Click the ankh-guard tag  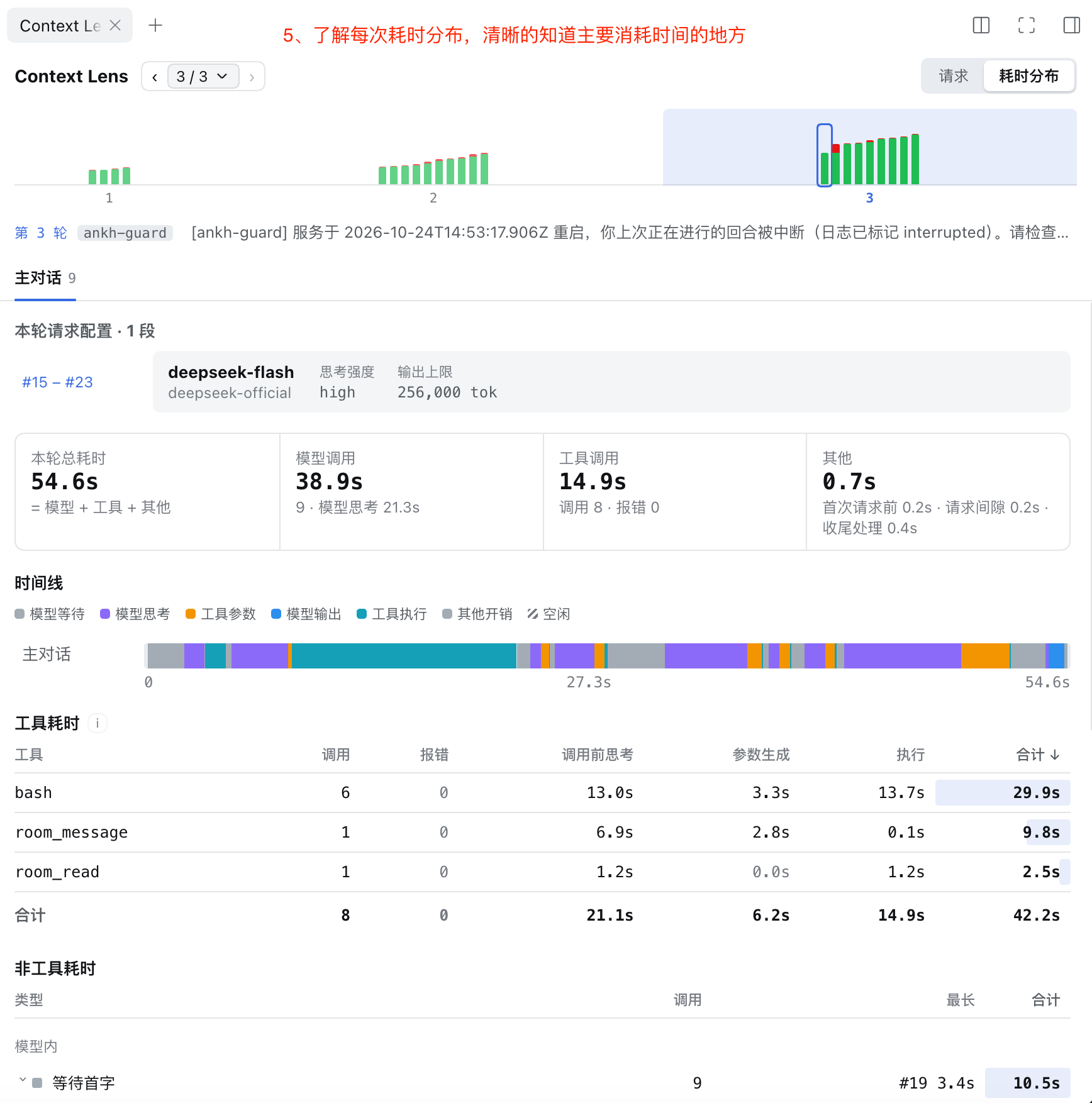pyautogui.click(x=125, y=233)
